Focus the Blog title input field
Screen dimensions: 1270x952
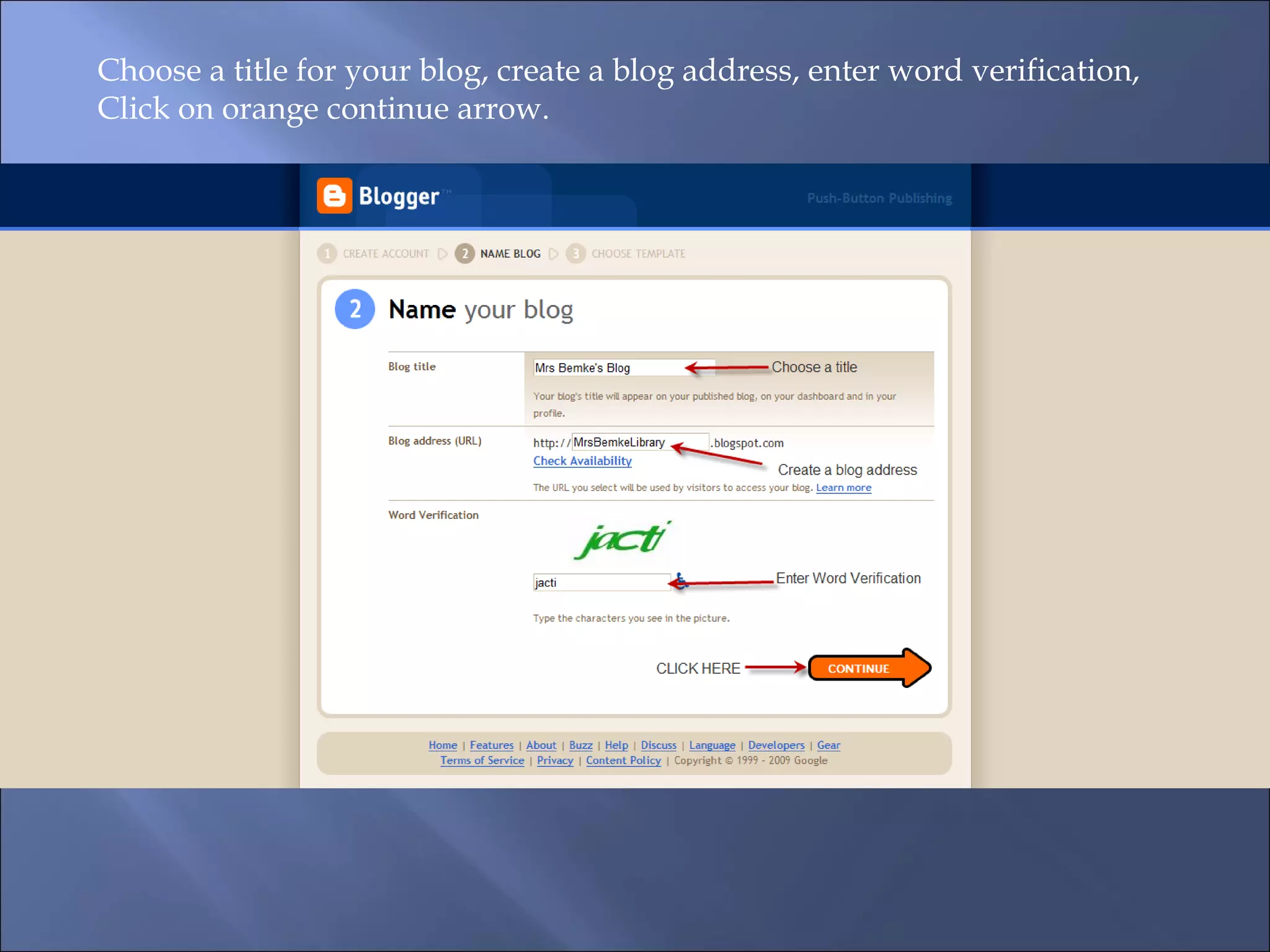(x=624, y=368)
